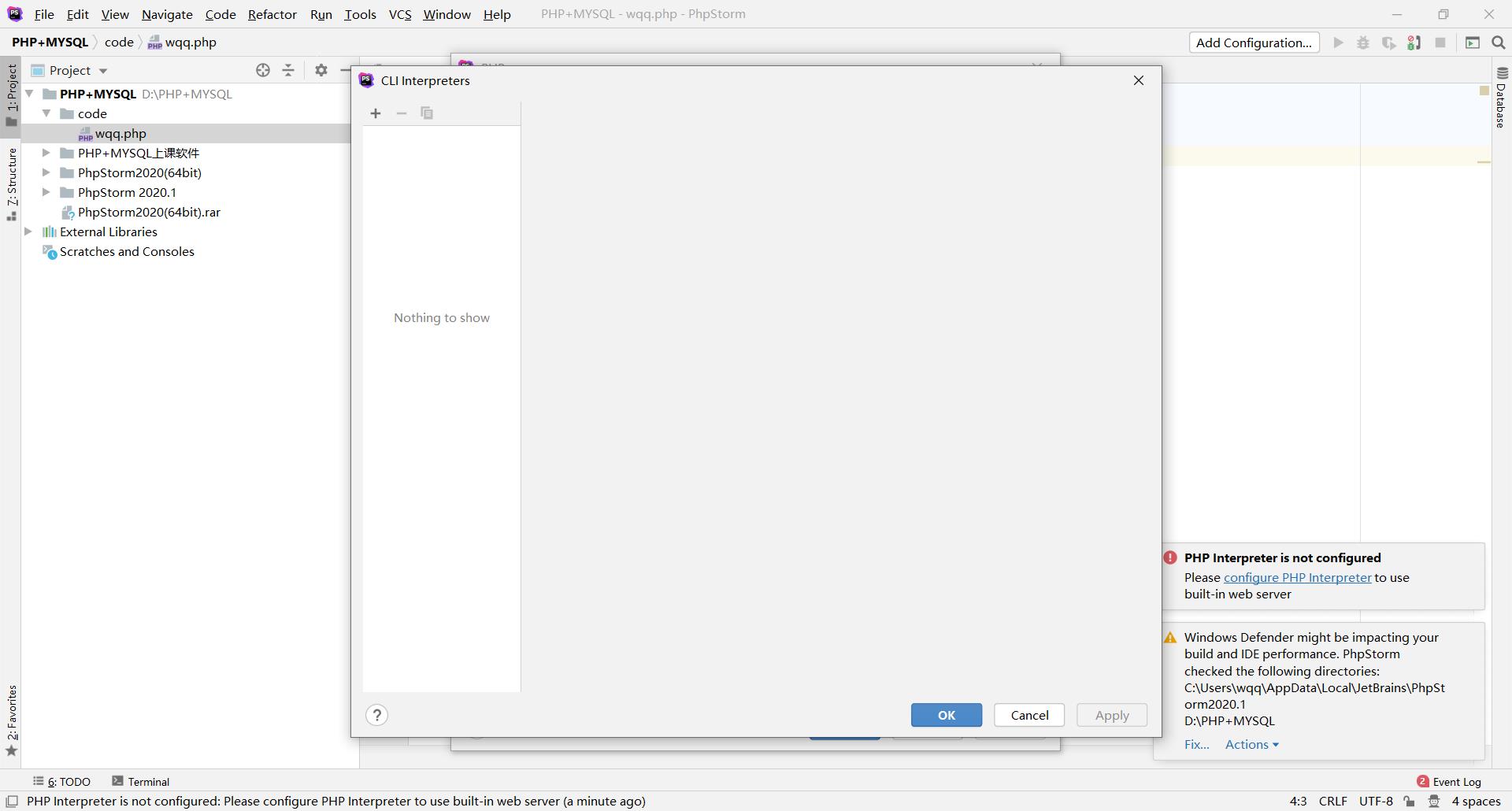Cancel the CLI Interpreters dialog

(x=1029, y=715)
